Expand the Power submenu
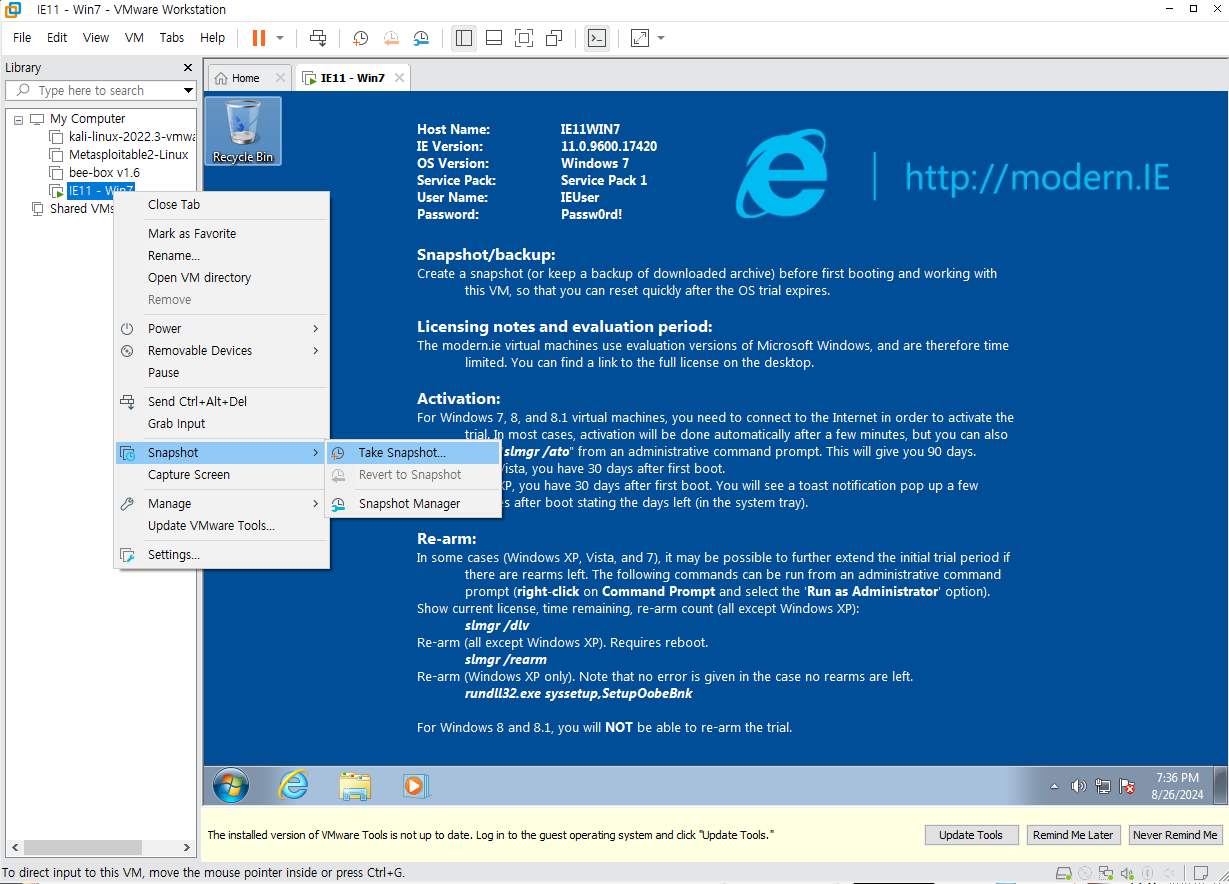The height and width of the screenshot is (884, 1229). point(222,328)
